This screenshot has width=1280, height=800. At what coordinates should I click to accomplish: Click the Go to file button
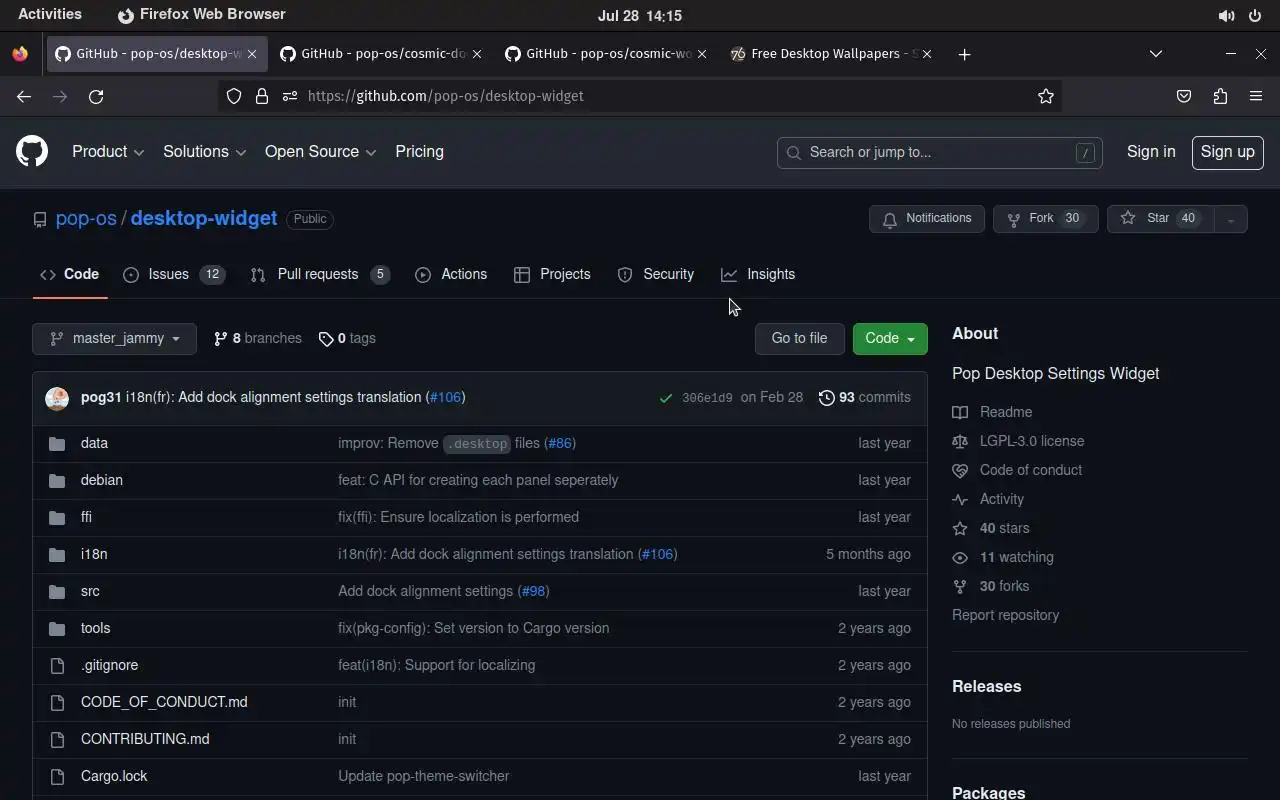coord(799,339)
